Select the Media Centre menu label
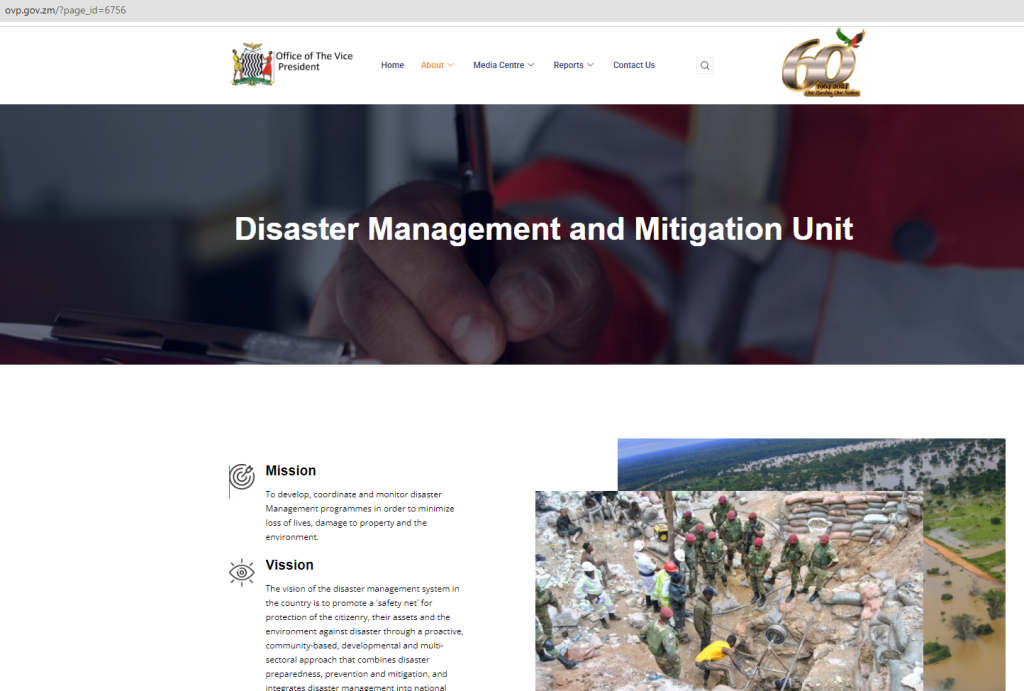 click(x=498, y=65)
